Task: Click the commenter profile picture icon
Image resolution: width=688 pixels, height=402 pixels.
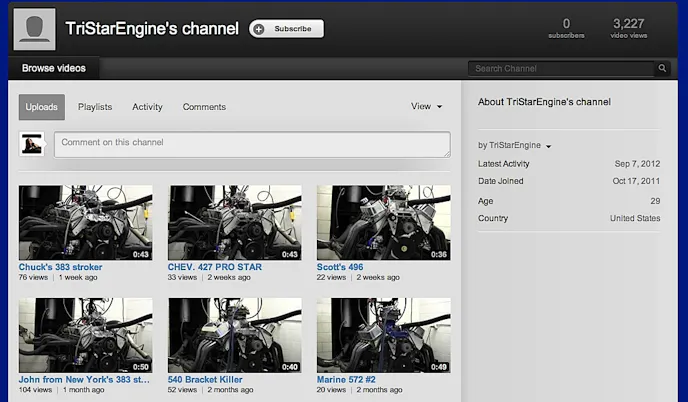Action: pos(34,144)
